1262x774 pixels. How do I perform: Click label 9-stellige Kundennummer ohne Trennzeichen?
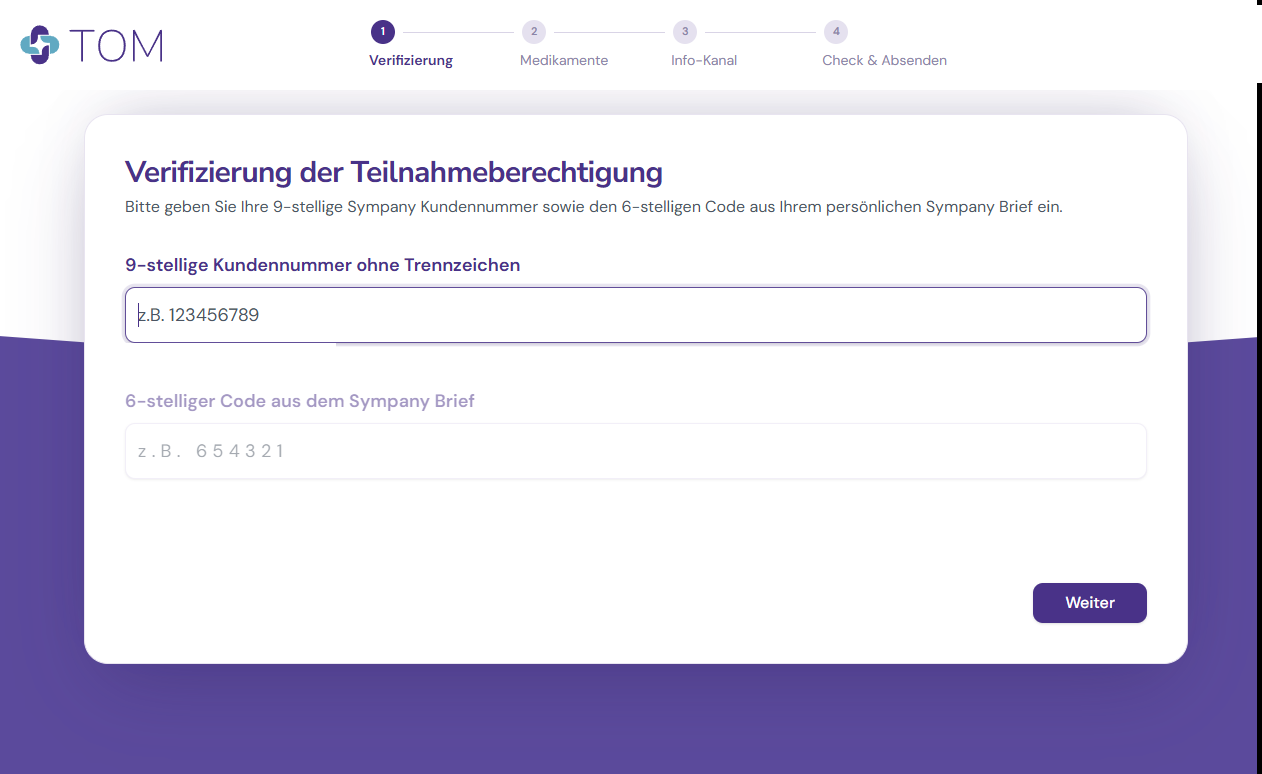coord(323,265)
